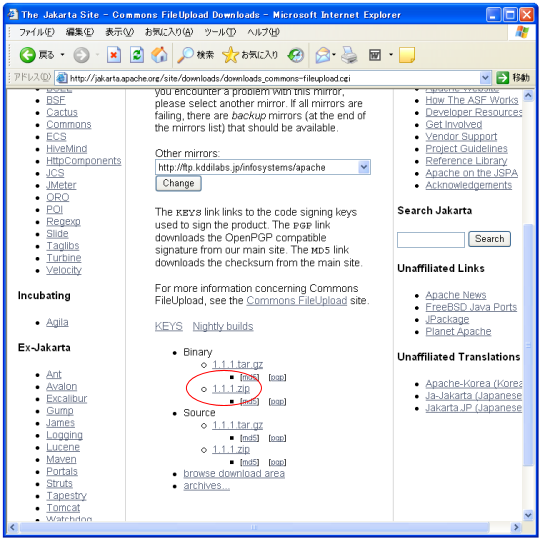Open the Tomcat link under Ex-Jakarta
This screenshot has height=539, width=540.
point(63,508)
